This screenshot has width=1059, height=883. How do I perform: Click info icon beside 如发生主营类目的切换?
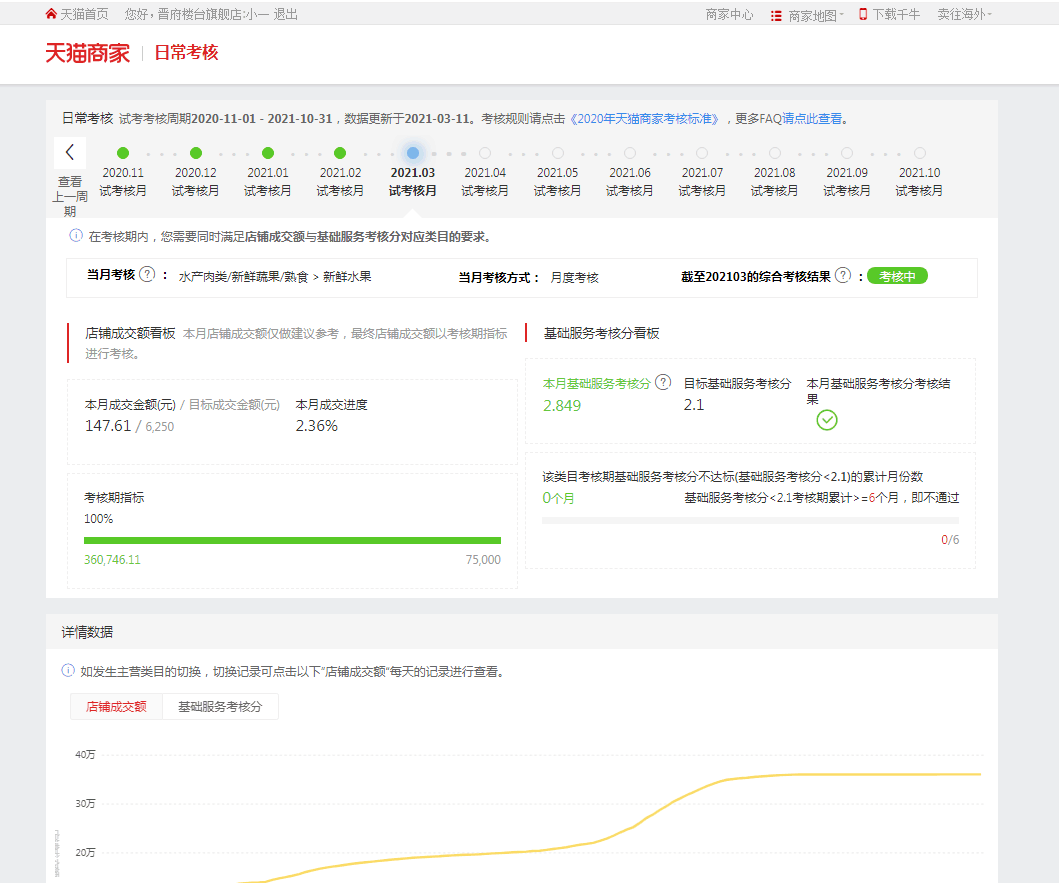pos(68,670)
